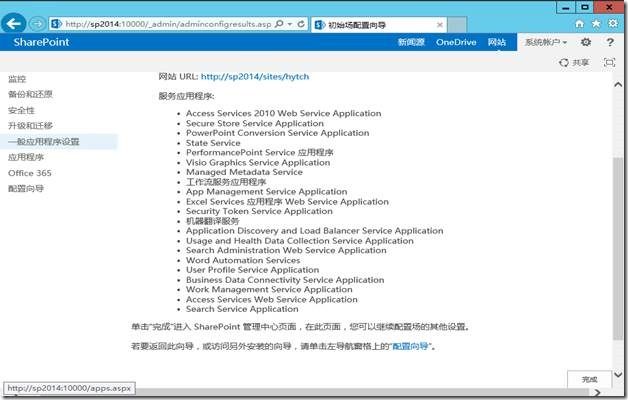Click Work Management Service Application text
The image size is (628, 400).
269,289
